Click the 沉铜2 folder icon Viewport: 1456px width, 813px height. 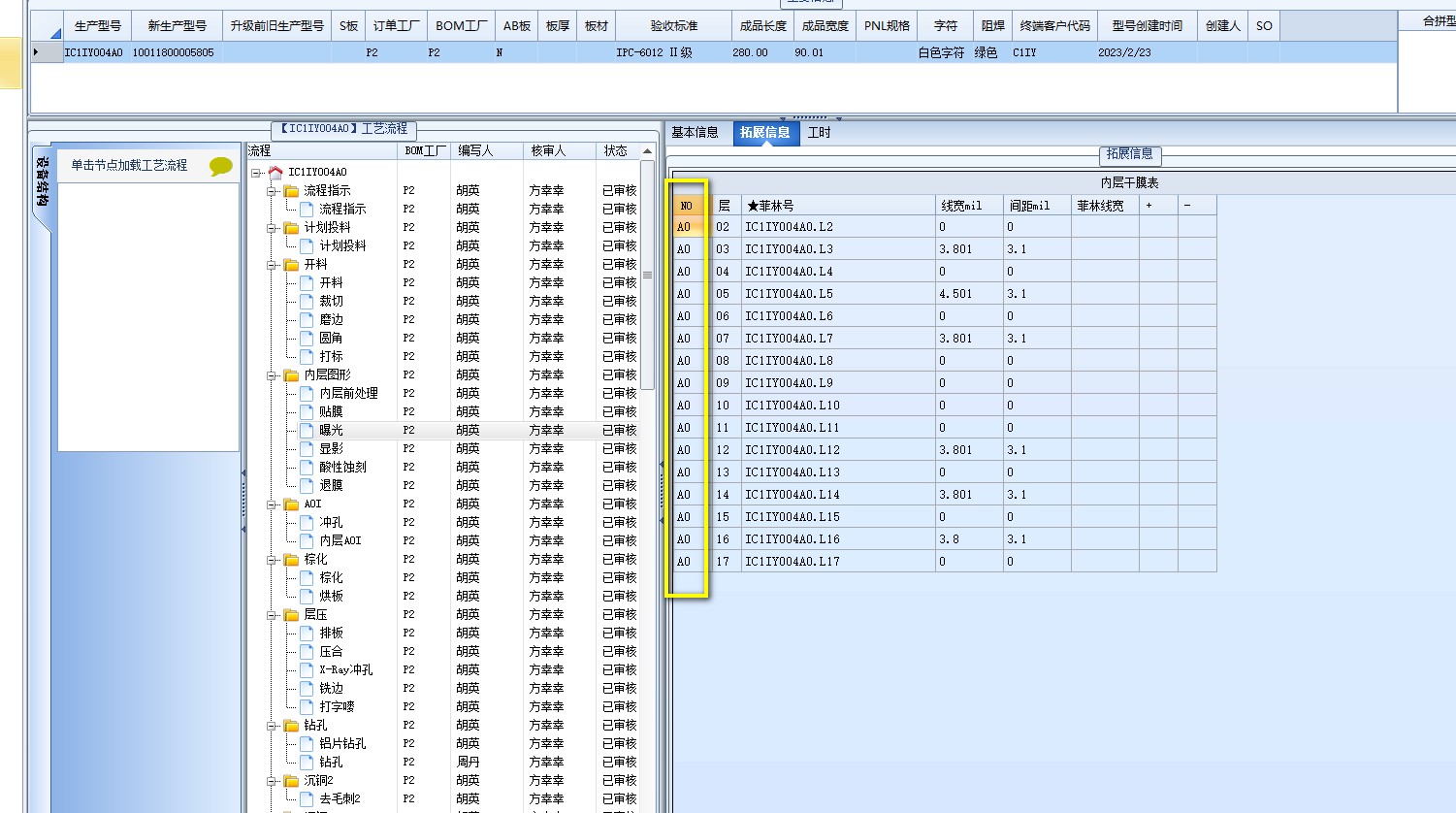coord(291,781)
